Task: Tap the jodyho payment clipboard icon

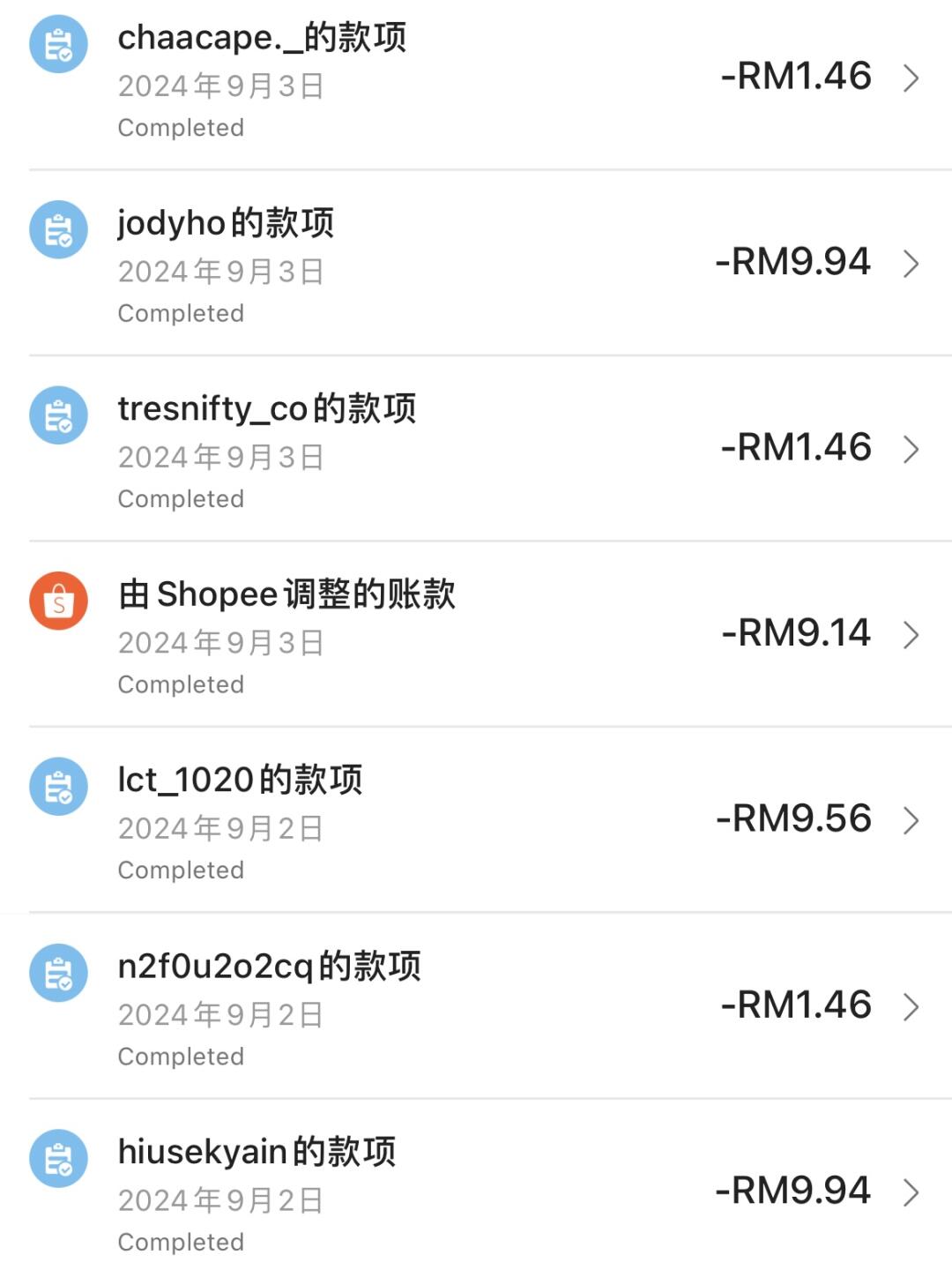Action: 58,229
